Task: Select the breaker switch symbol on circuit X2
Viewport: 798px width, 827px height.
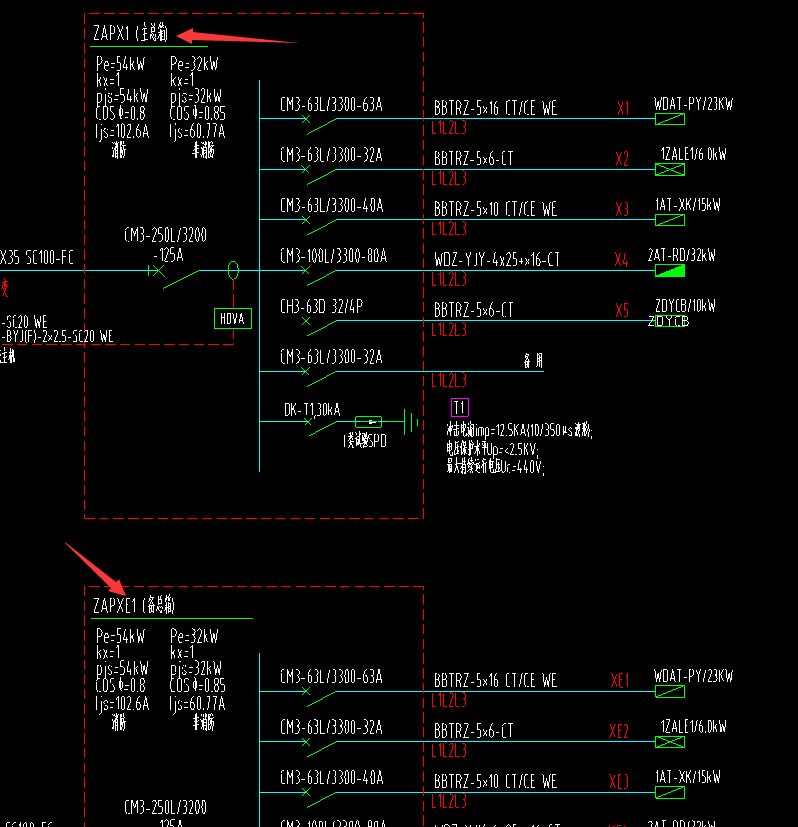Action: point(320,175)
